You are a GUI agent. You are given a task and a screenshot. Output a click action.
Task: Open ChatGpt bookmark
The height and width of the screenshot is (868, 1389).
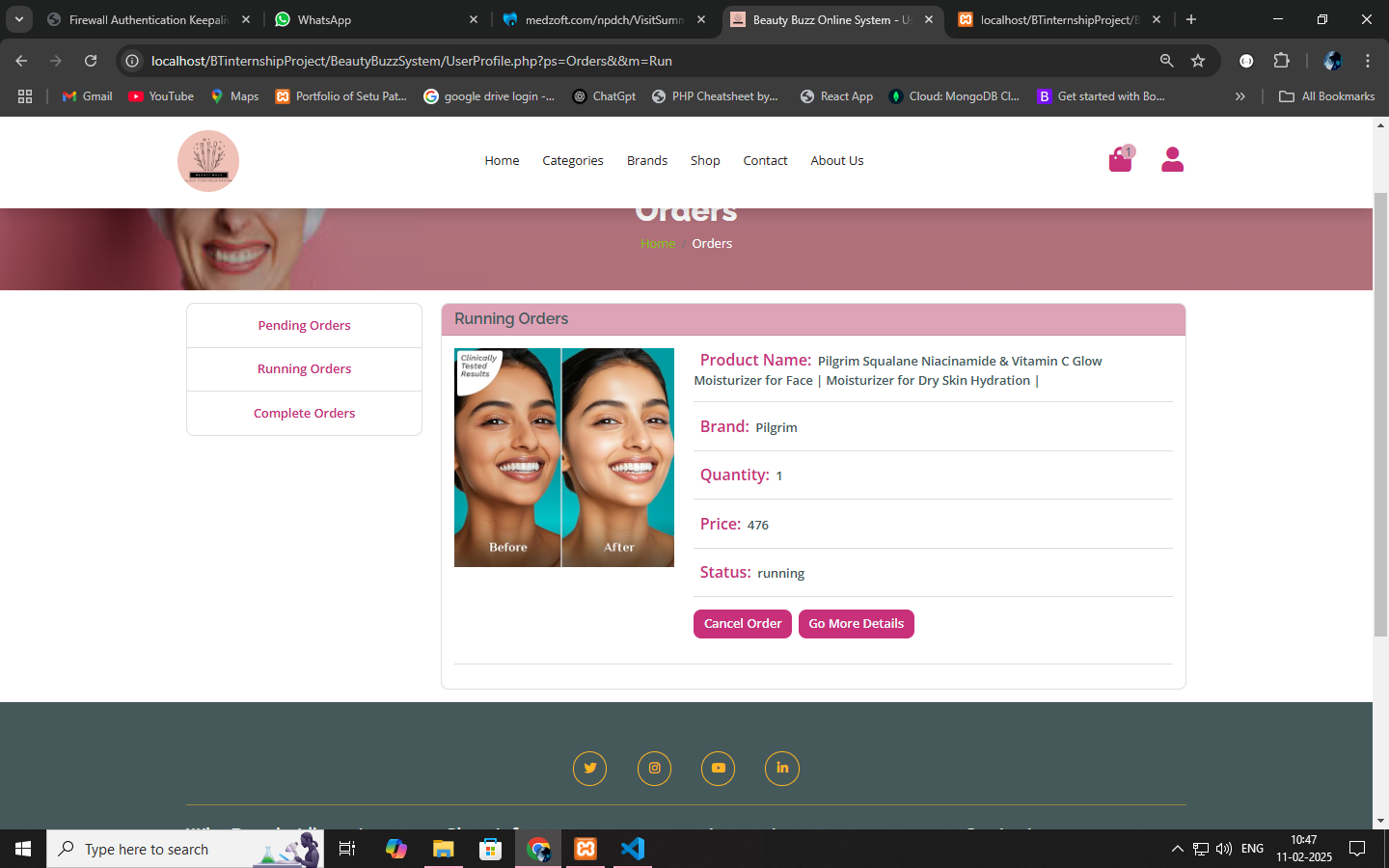pos(604,96)
